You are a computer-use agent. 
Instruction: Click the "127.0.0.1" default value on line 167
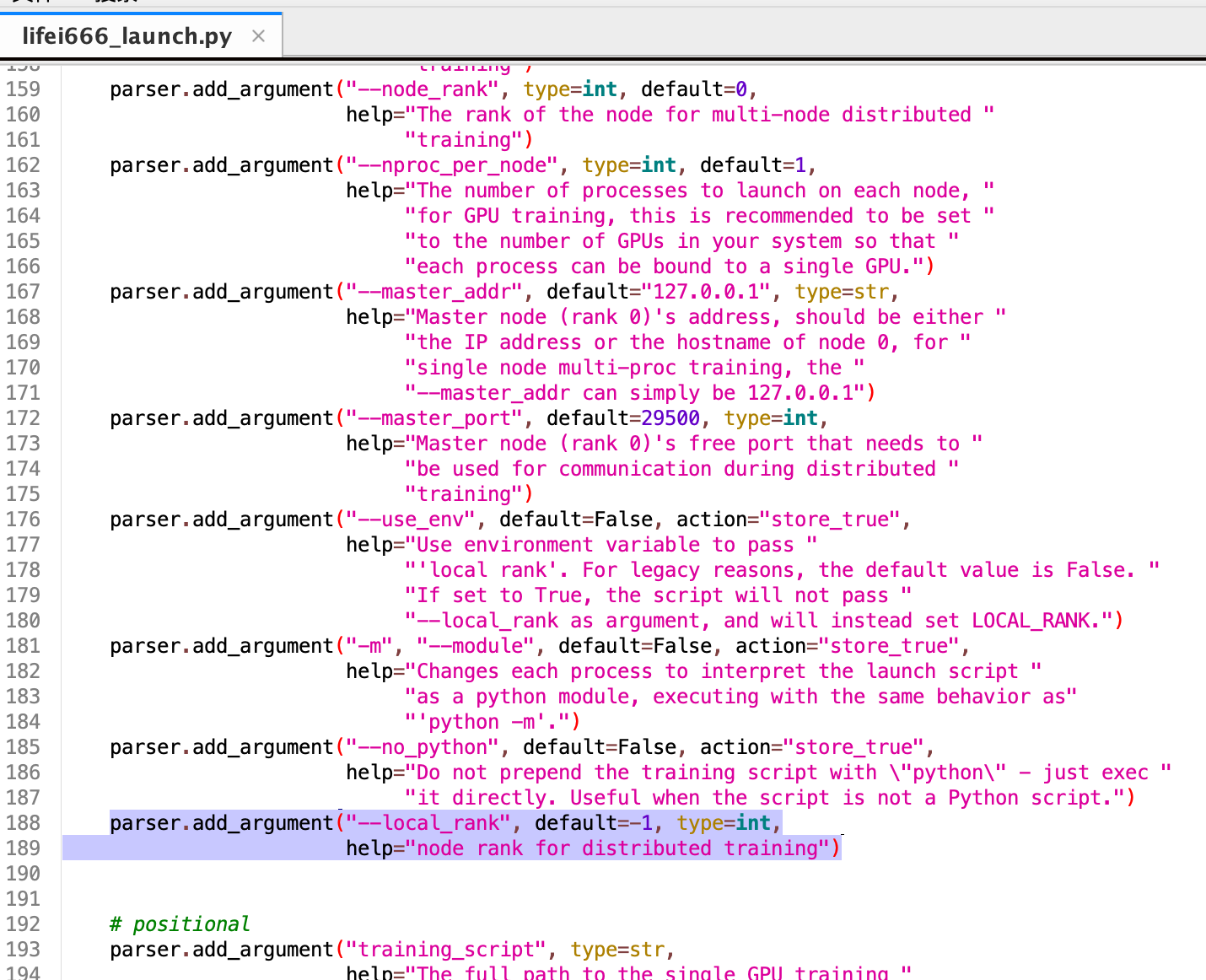[706, 292]
